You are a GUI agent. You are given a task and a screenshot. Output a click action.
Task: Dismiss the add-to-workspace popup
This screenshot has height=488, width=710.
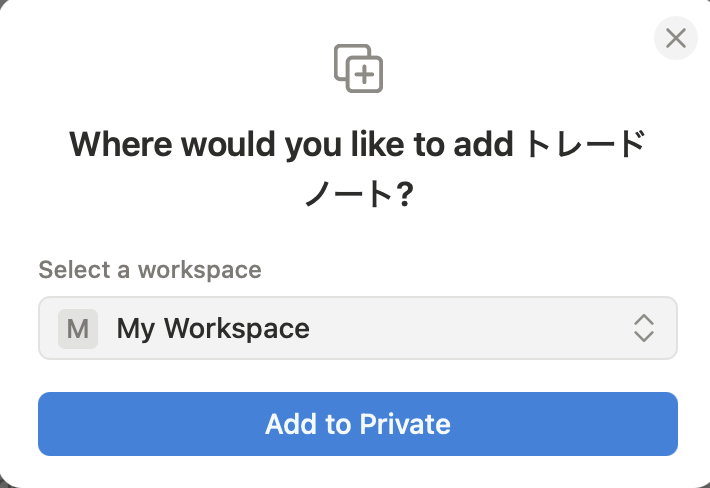(x=675, y=39)
